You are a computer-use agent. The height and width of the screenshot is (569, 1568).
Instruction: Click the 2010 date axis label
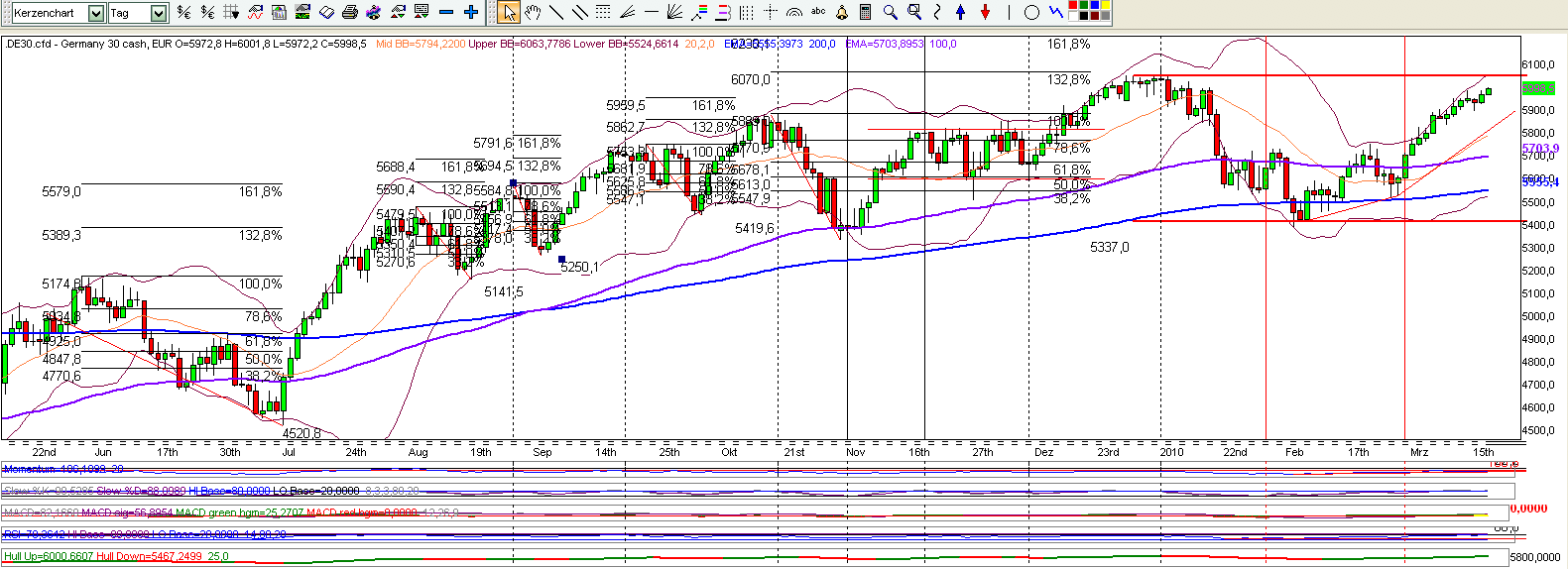pos(1171,452)
